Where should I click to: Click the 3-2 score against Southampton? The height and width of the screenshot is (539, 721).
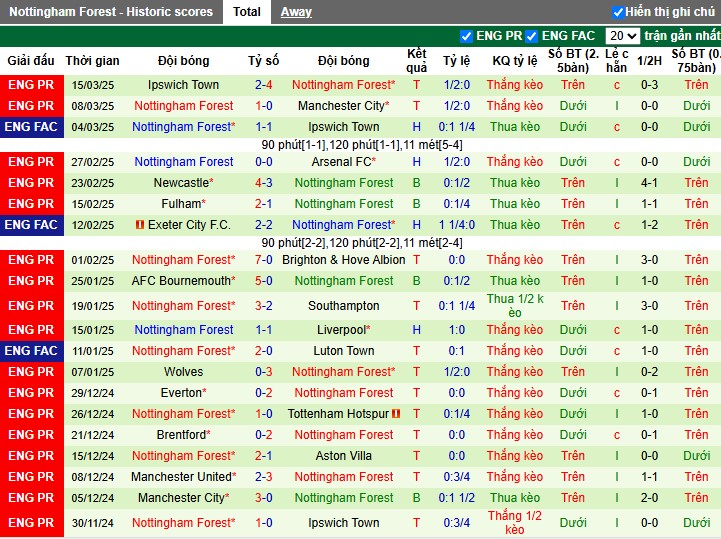pos(263,306)
